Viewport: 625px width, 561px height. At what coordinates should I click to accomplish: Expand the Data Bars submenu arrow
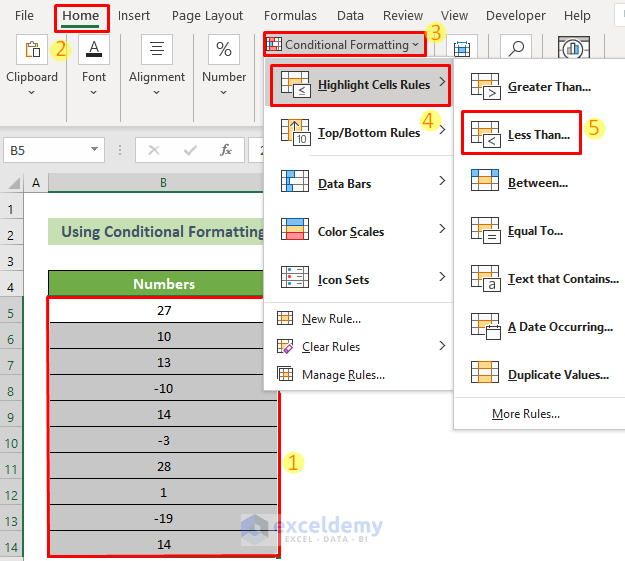442,181
